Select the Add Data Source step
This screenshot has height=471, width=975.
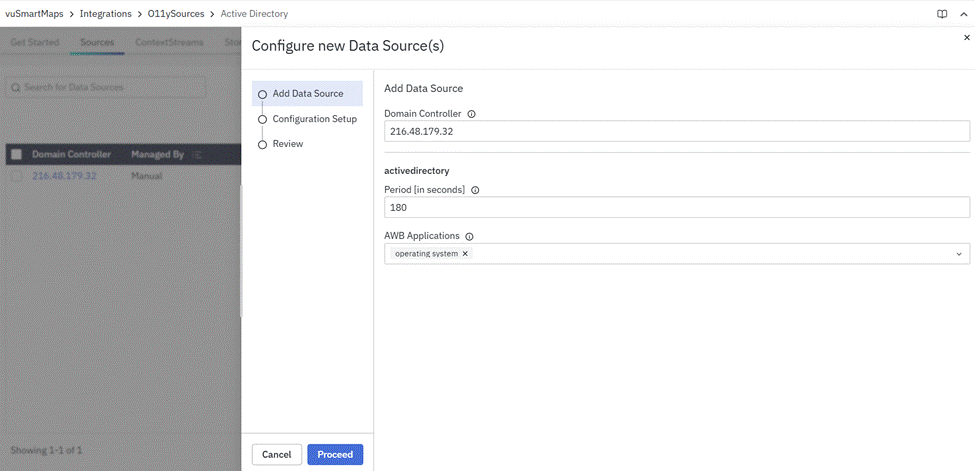[x=307, y=94]
